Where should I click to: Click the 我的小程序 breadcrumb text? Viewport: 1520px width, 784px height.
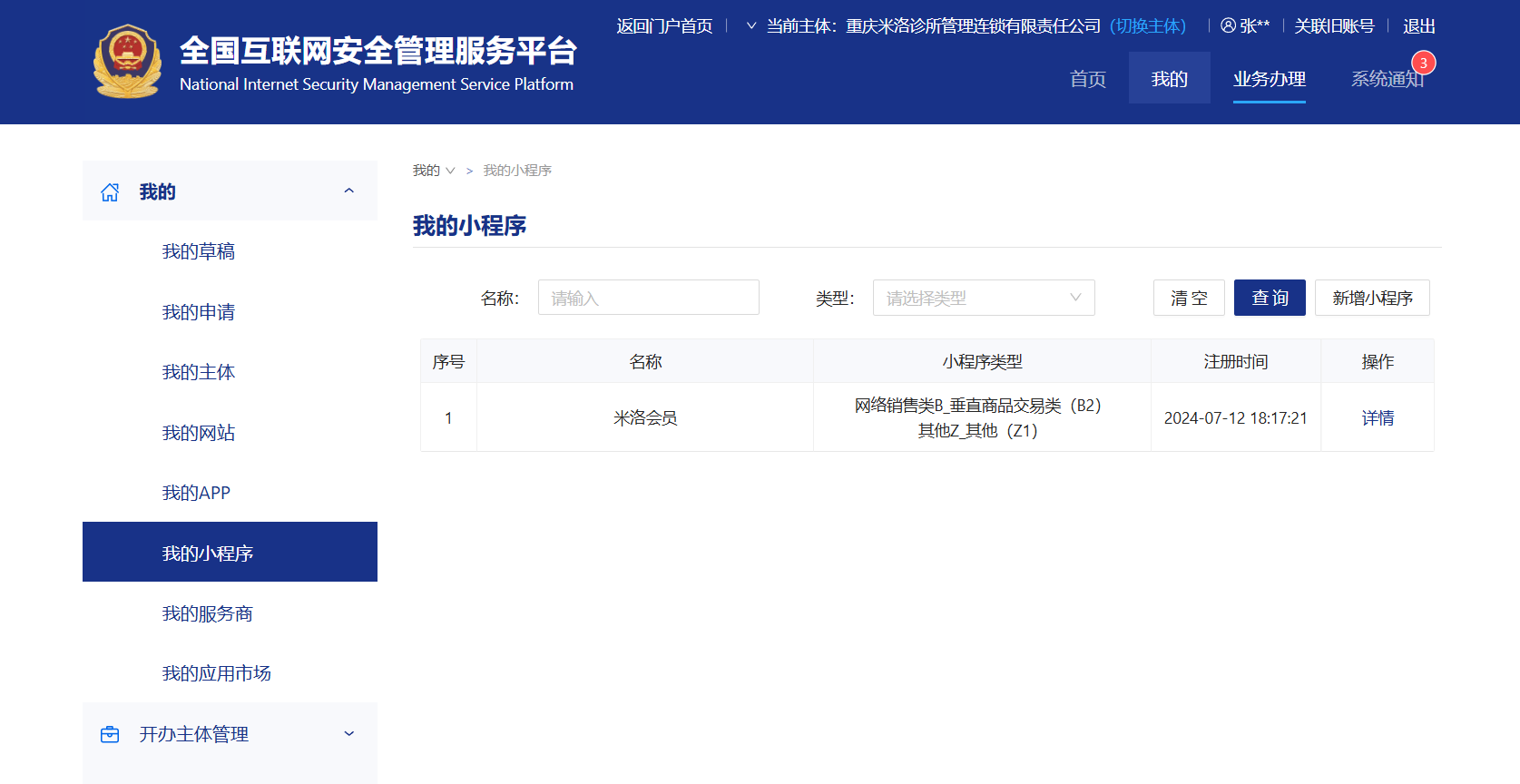pyautogui.click(x=517, y=171)
